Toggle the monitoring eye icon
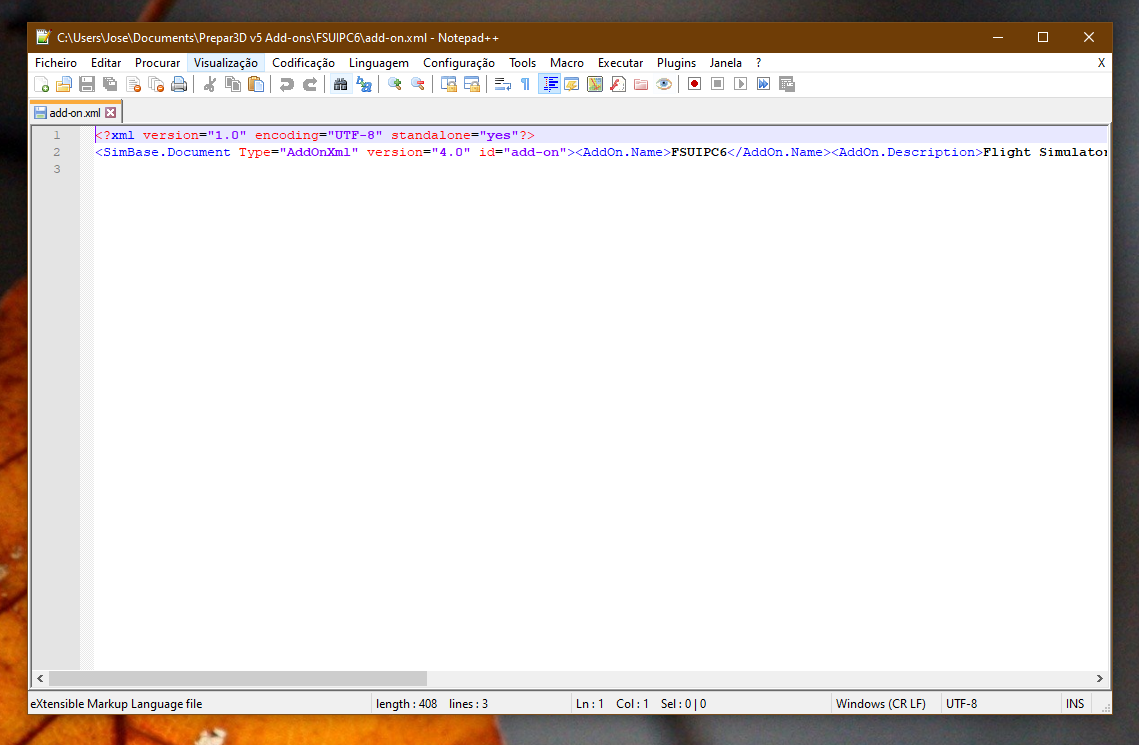The width and height of the screenshot is (1139, 745). point(664,84)
